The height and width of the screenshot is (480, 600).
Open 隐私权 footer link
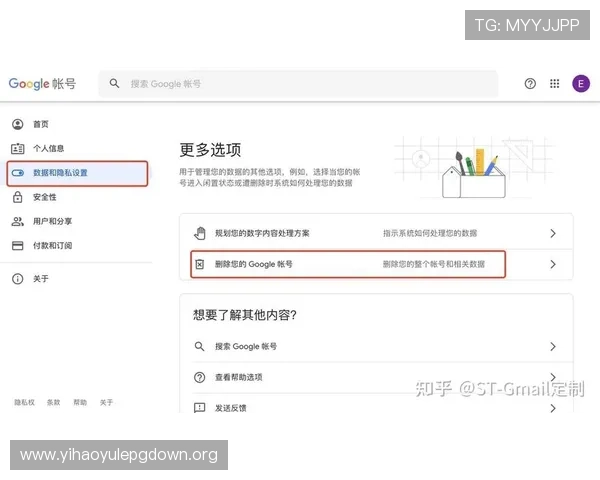(24, 402)
